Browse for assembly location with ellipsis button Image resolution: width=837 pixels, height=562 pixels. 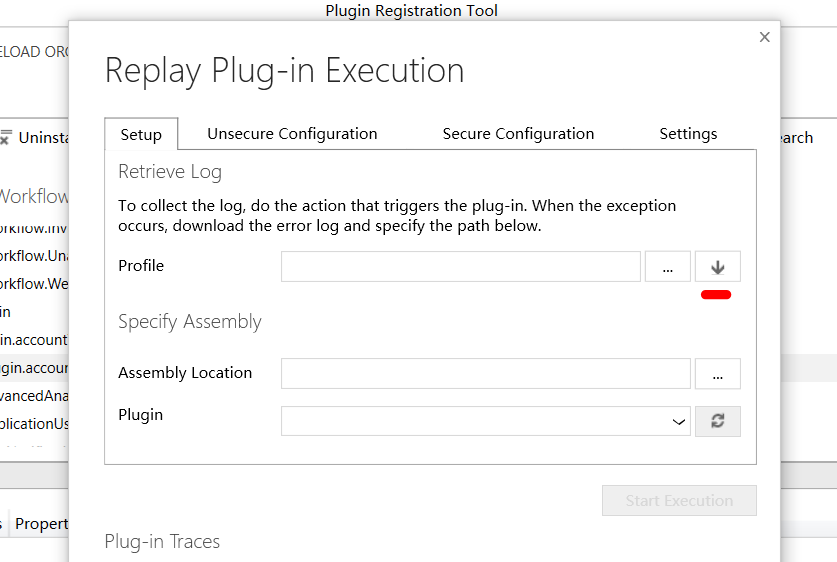tap(717, 374)
